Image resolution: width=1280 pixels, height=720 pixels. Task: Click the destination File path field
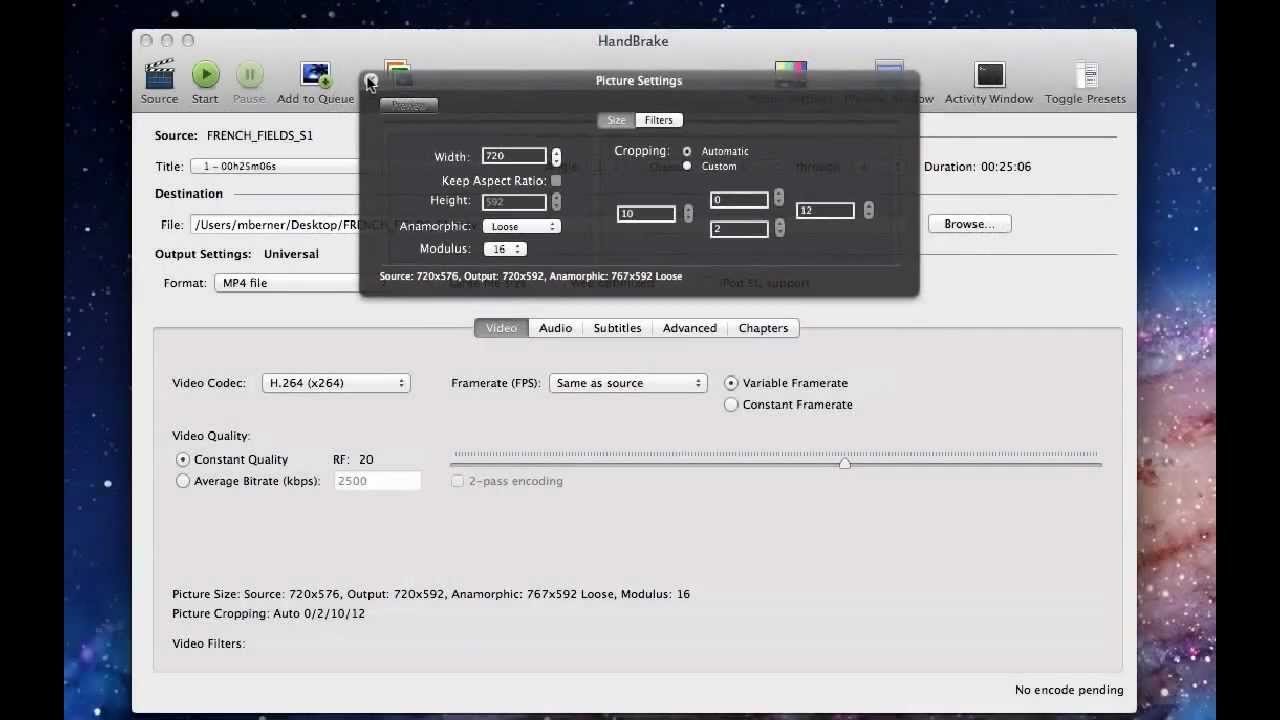click(275, 225)
